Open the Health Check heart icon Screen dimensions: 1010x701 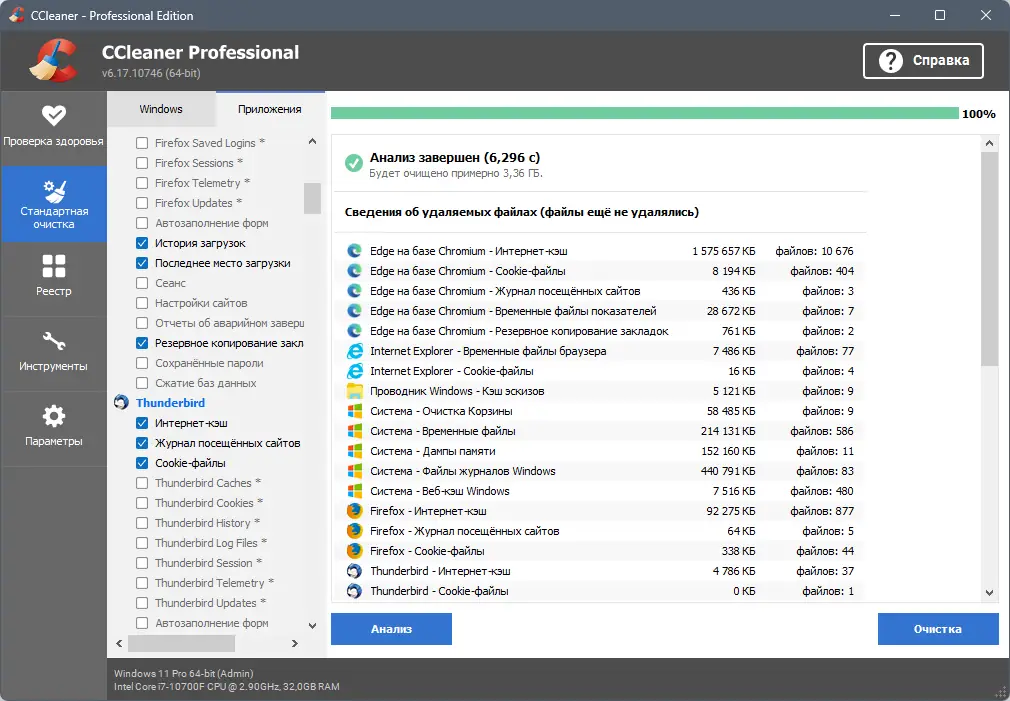pyautogui.click(x=53, y=115)
